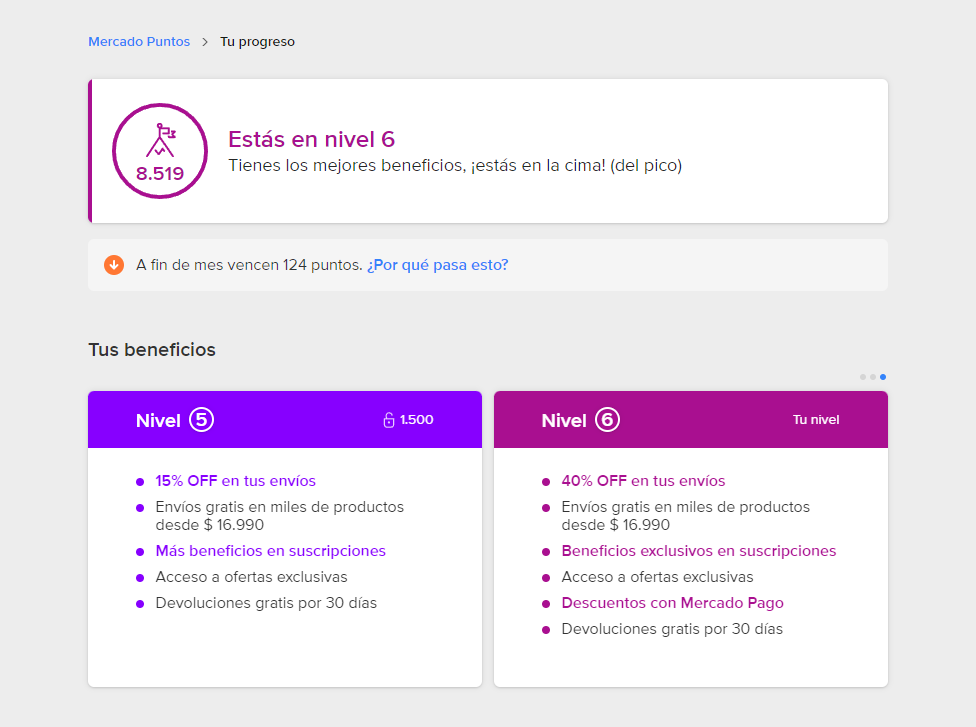Open Más beneficios en suscripciones link
The width and height of the screenshot is (976, 727).
tap(270, 551)
